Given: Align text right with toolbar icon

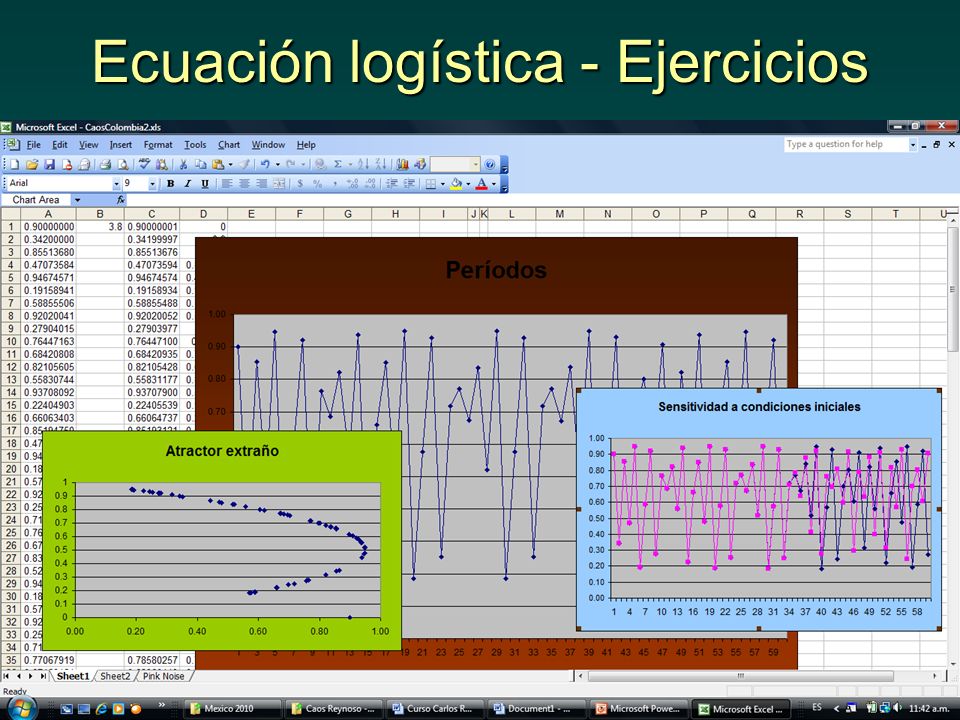Looking at the screenshot, I should pos(261,183).
